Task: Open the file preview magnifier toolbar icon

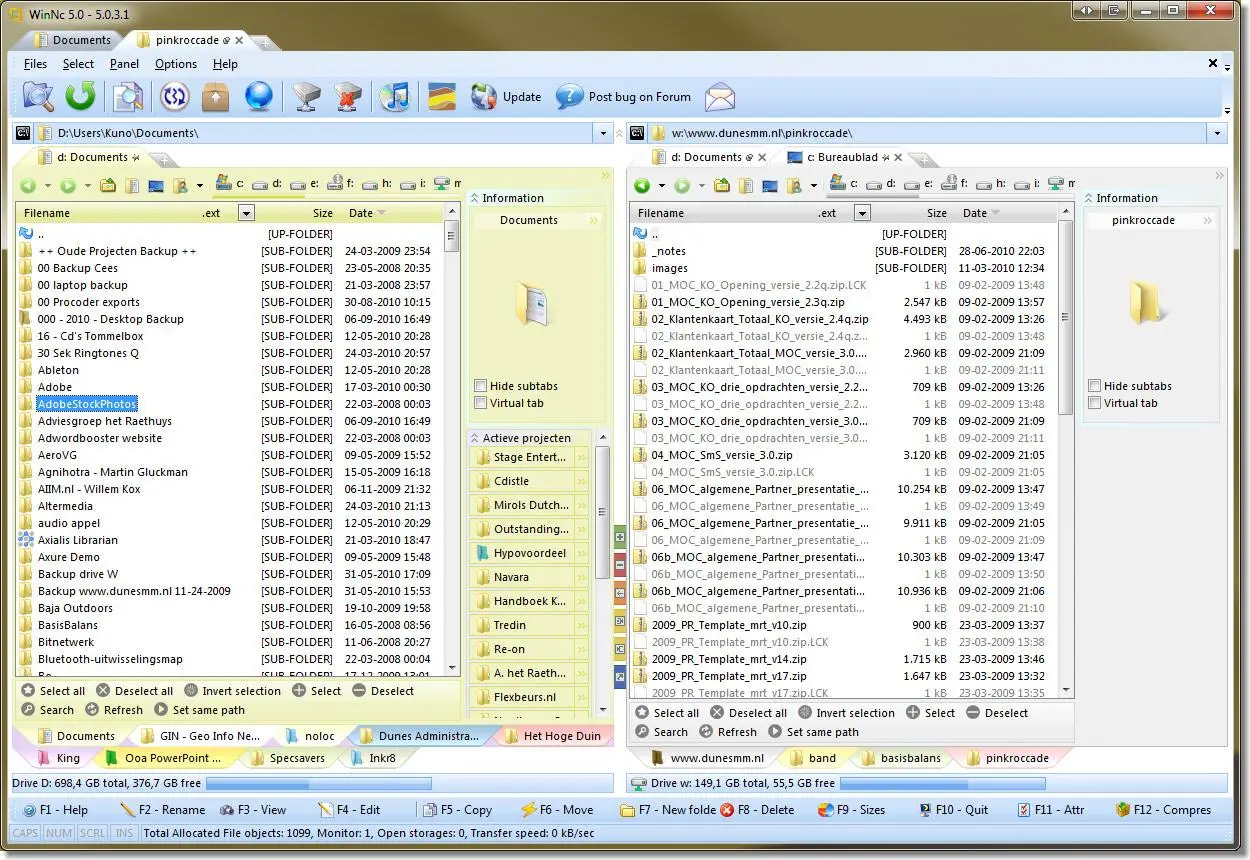Action: point(127,97)
